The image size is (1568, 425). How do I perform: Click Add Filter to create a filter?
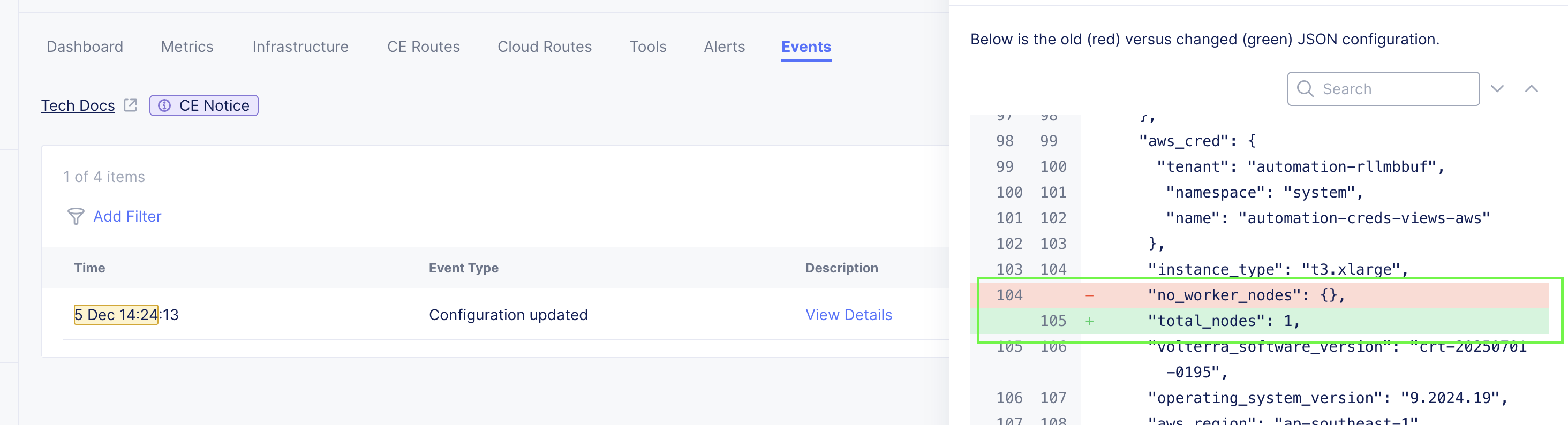pos(127,216)
